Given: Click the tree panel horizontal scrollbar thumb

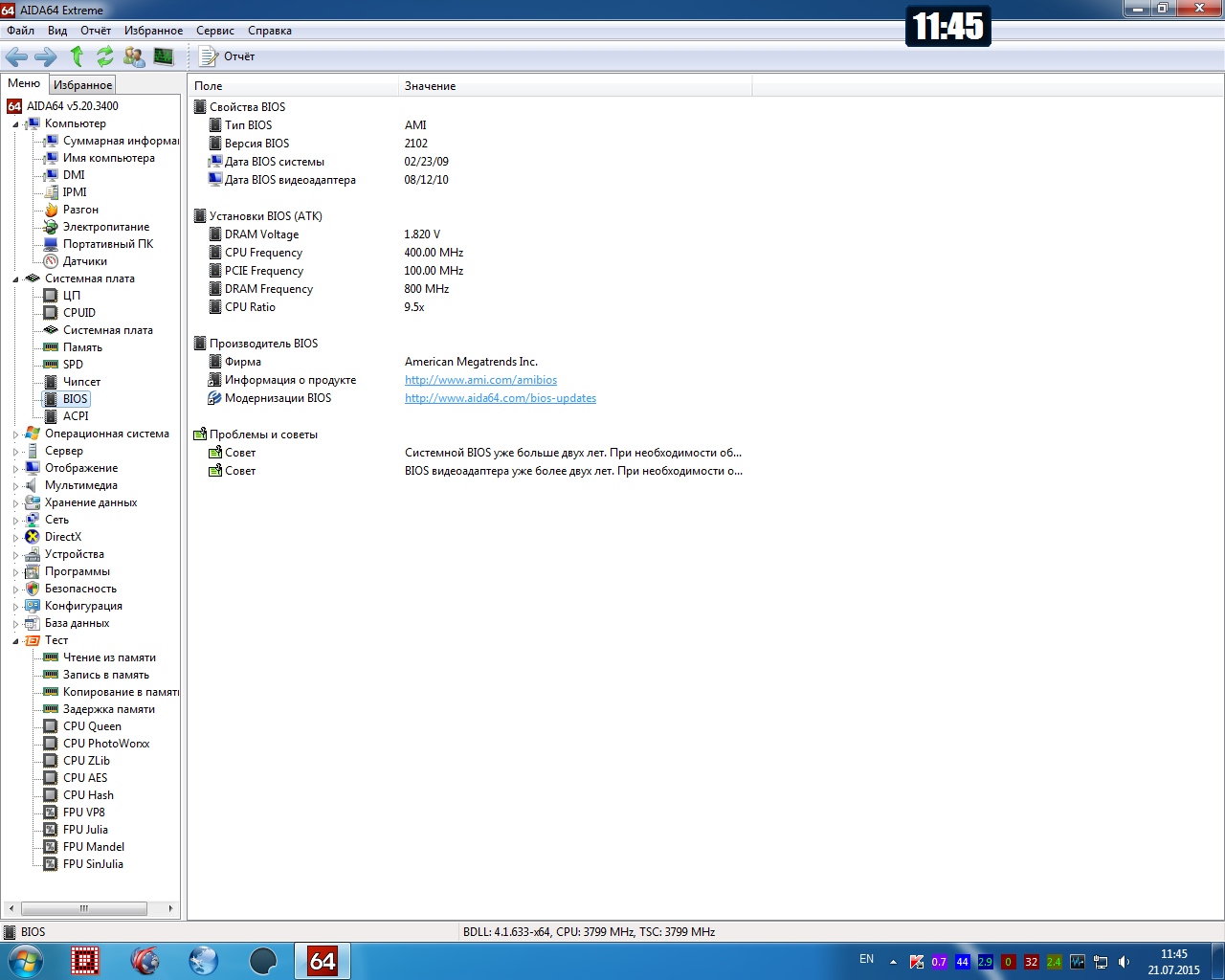Looking at the screenshot, I should coord(84,908).
